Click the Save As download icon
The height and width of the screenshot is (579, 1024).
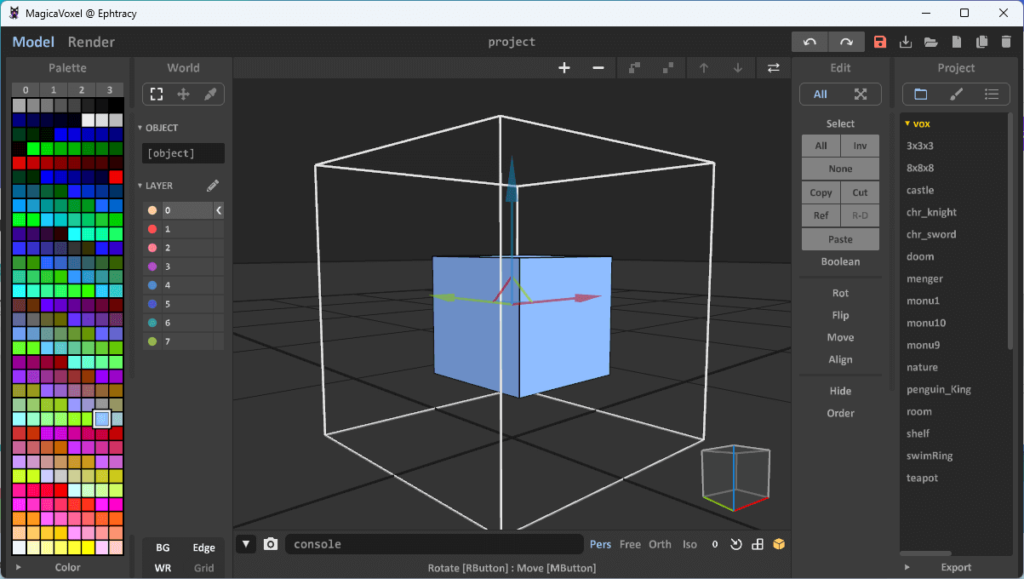[x=905, y=42]
